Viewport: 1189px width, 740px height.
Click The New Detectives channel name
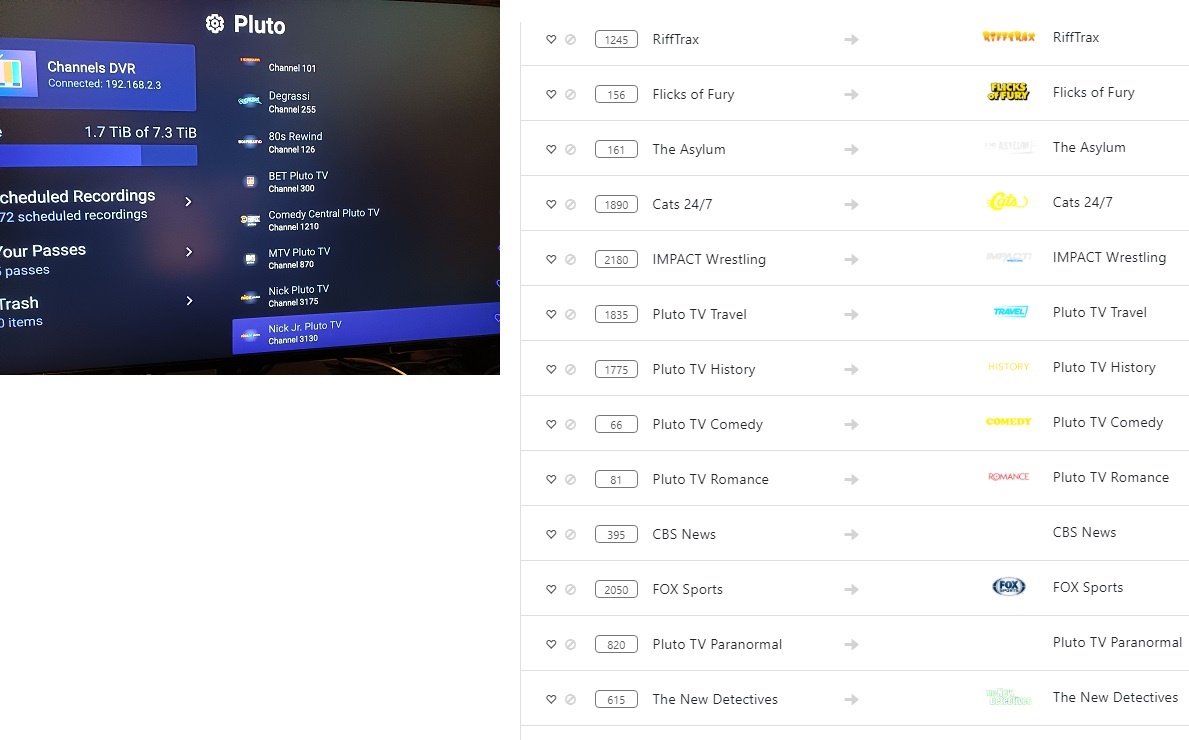[x=715, y=699]
